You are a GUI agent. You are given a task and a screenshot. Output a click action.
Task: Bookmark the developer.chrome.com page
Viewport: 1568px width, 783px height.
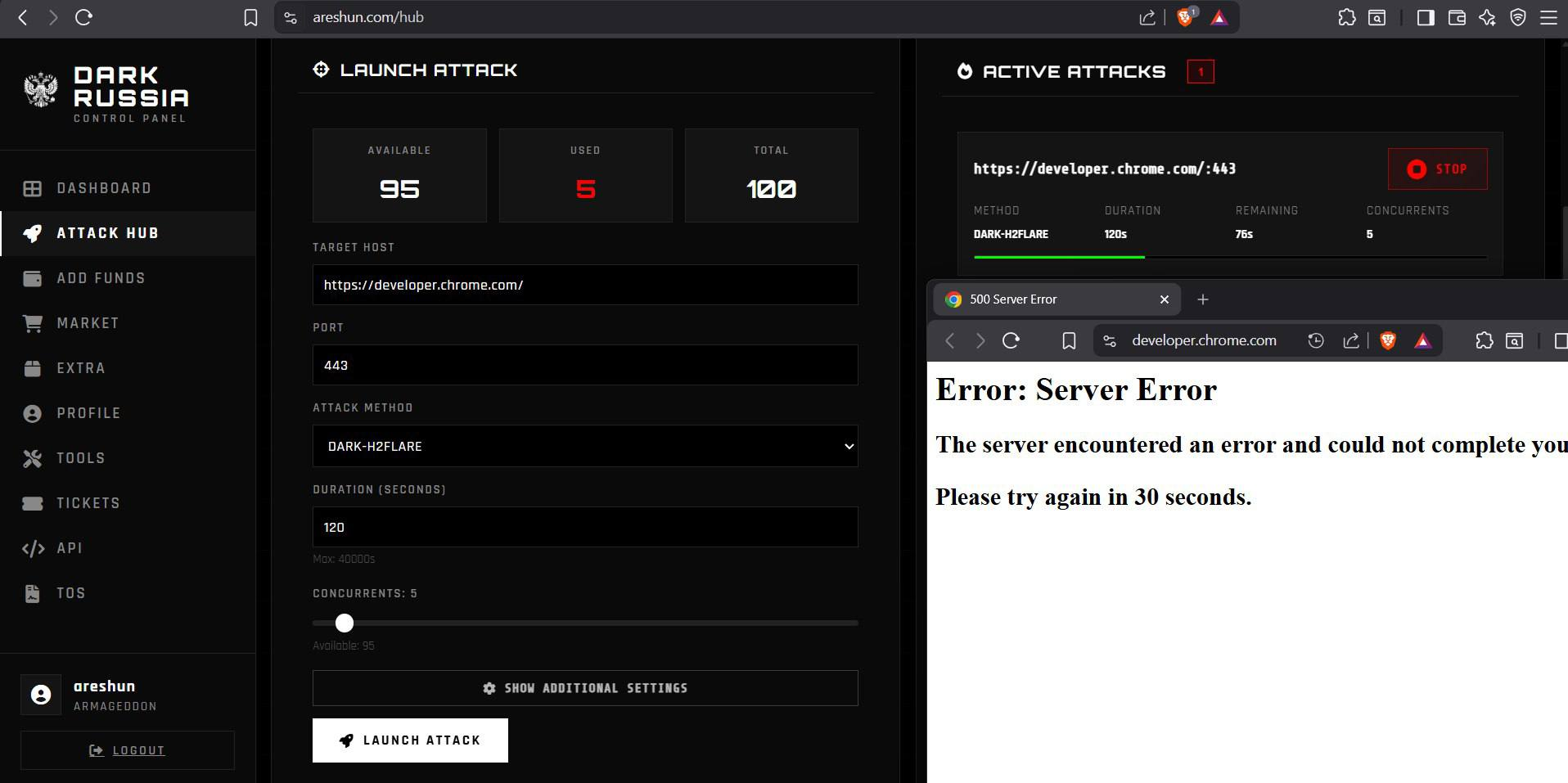tap(1069, 340)
